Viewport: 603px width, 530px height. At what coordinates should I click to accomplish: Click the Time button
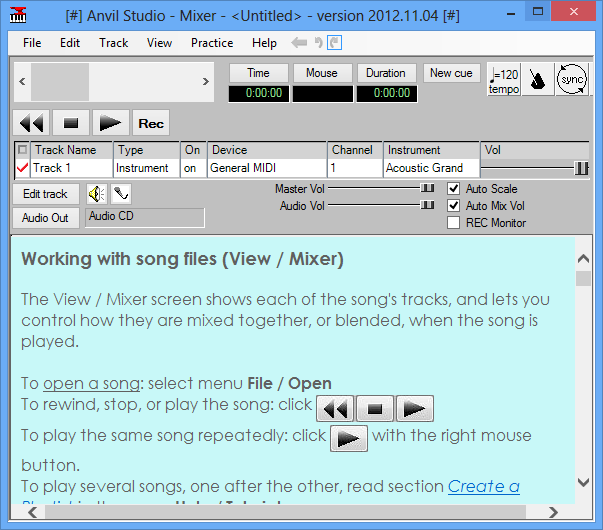pyautogui.click(x=258, y=73)
